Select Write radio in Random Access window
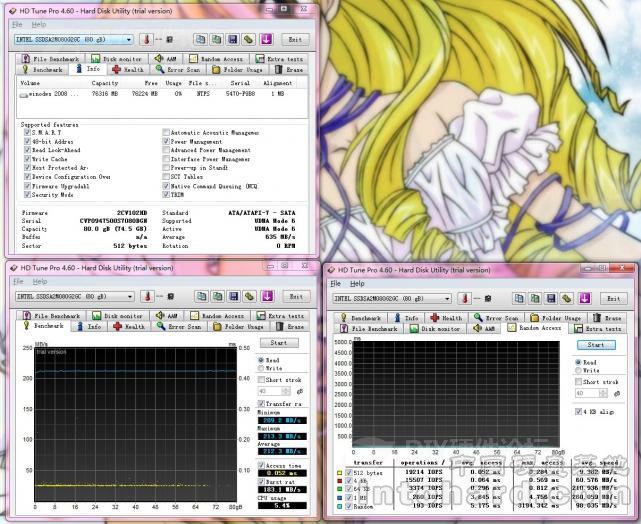Screen dimensions: 641x524 click(x=578, y=370)
